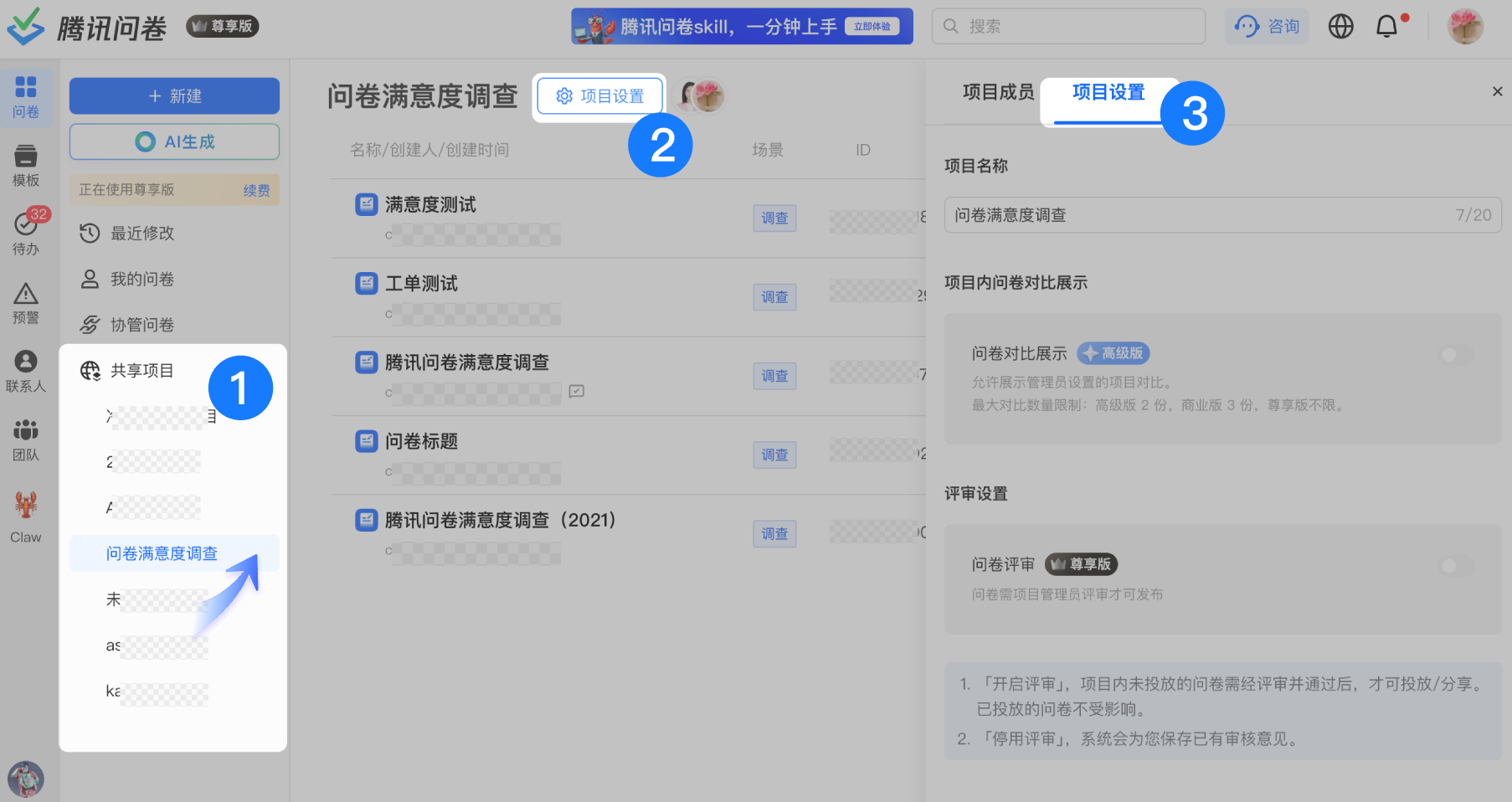This screenshot has height=802, width=1512.
Task: Open the 预警 alerts section
Action: (x=26, y=303)
